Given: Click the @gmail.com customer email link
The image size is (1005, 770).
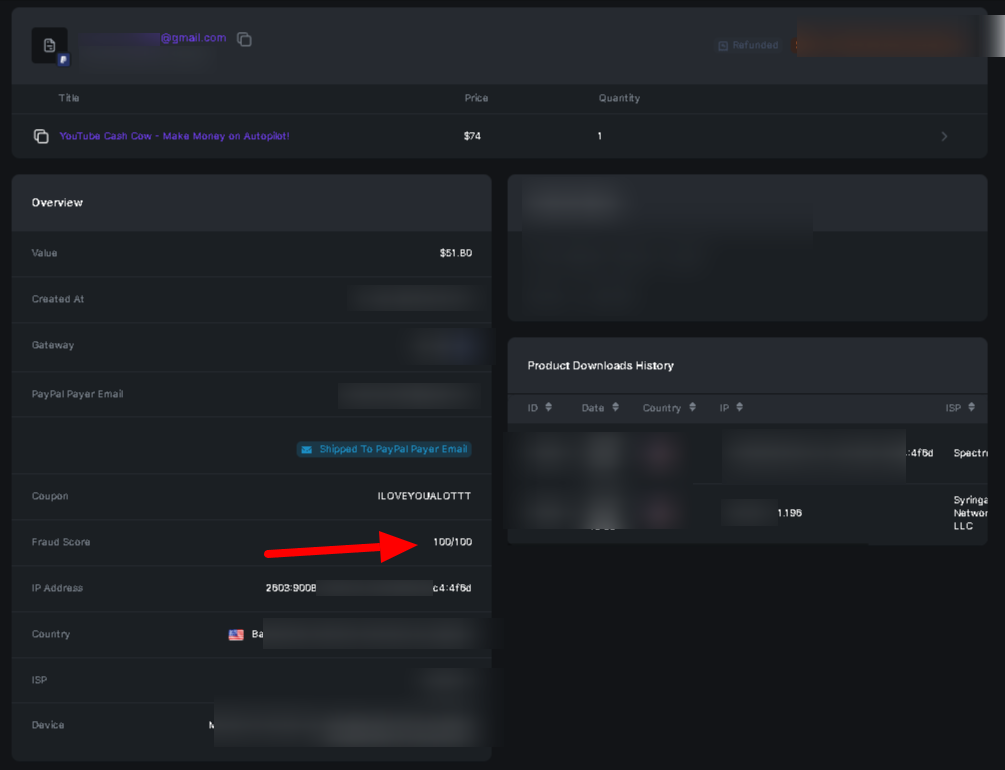Looking at the screenshot, I should tap(193, 38).
